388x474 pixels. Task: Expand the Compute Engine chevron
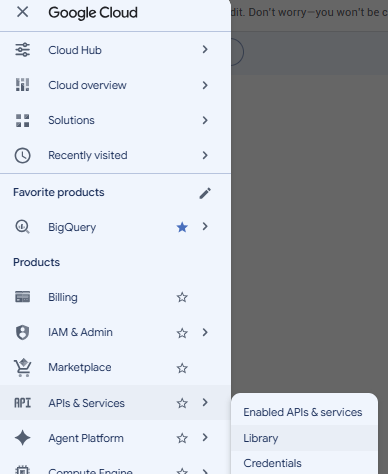[205, 471]
